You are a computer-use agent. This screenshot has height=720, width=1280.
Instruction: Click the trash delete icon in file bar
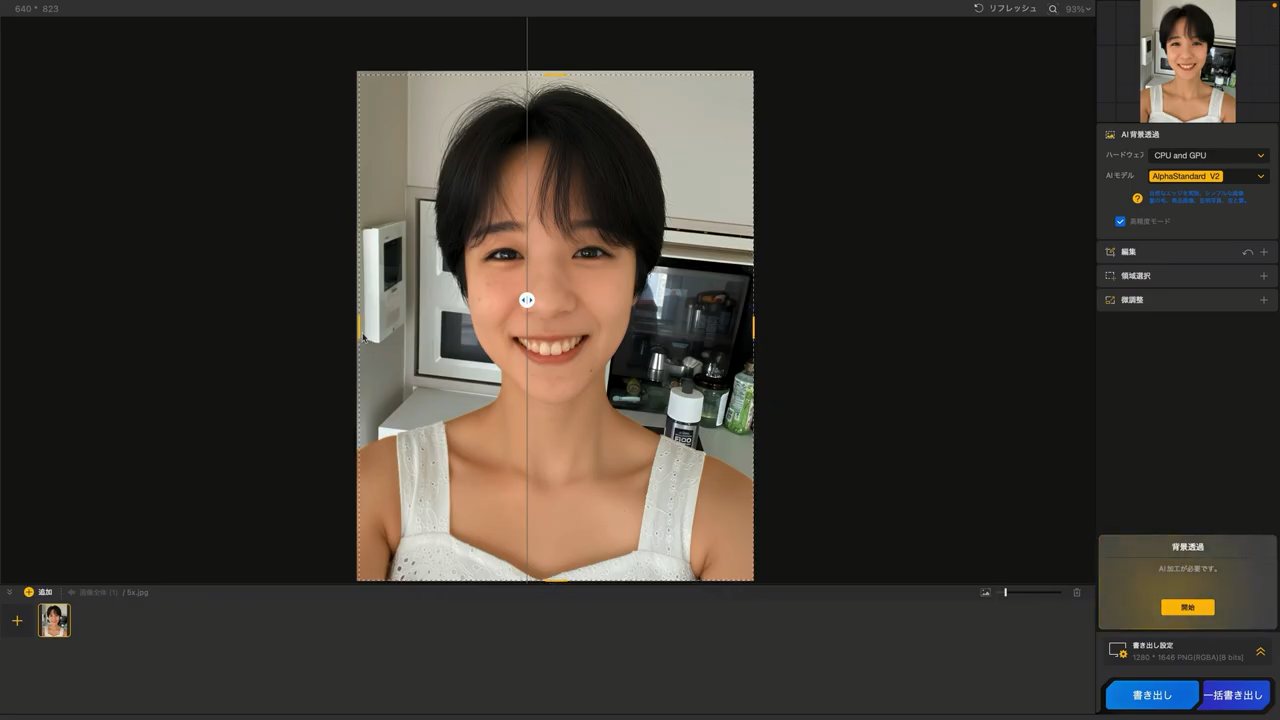(1077, 592)
